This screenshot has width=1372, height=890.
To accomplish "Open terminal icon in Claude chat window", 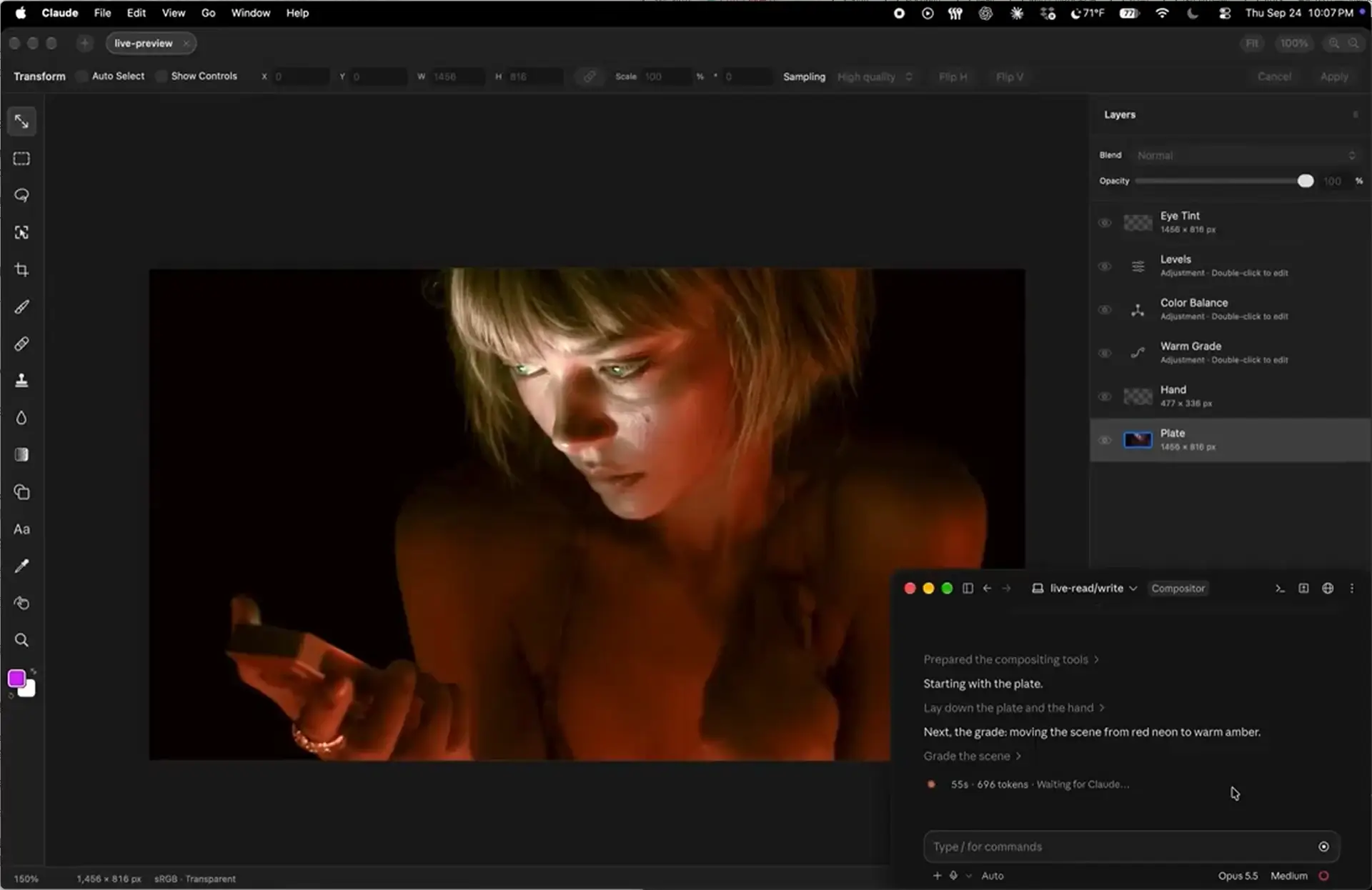I will pyautogui.click(x=1280, y=589).
